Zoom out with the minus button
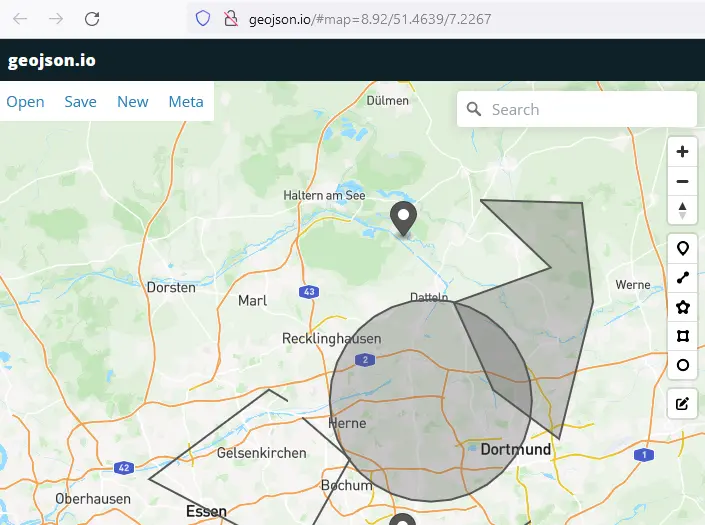Viewport: 705px width, 525px height. (682, 181)
